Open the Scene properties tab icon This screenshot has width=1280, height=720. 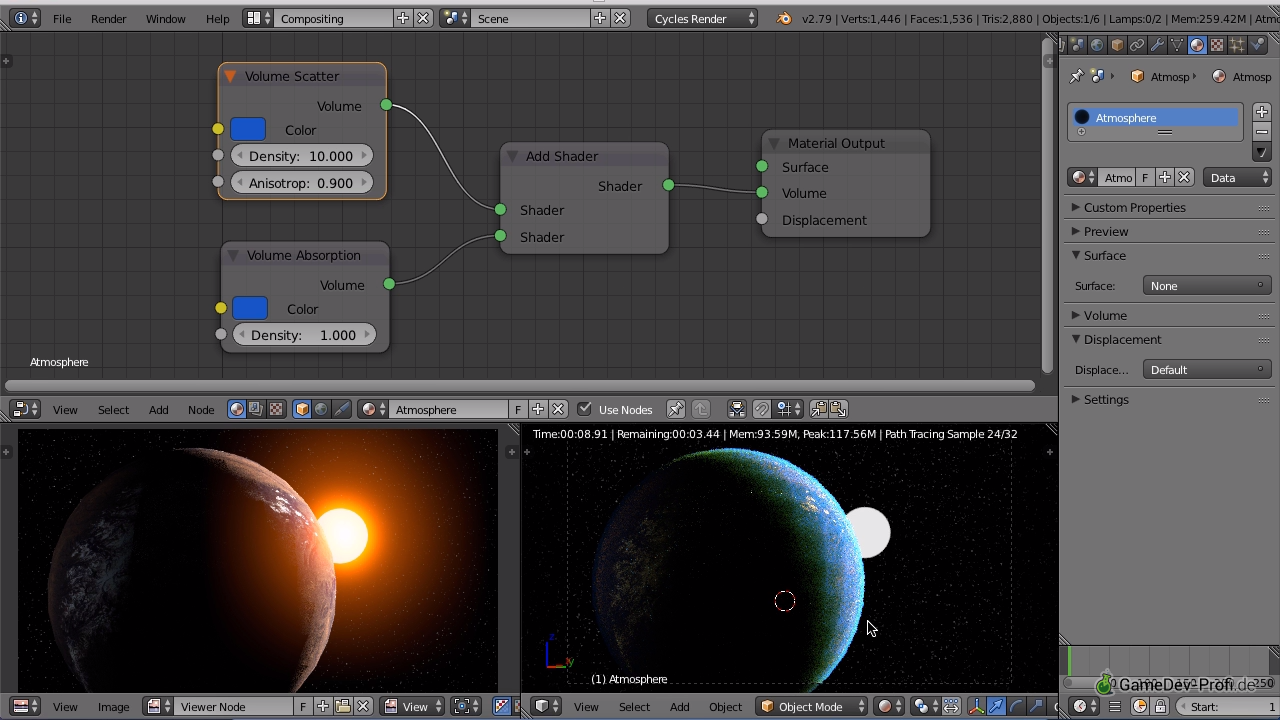click(1077, 45)
